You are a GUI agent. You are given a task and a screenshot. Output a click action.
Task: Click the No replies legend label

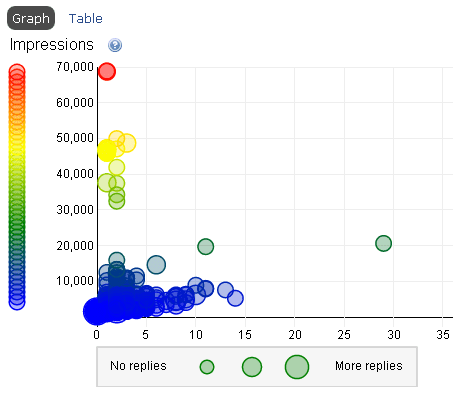pos(138,366)
